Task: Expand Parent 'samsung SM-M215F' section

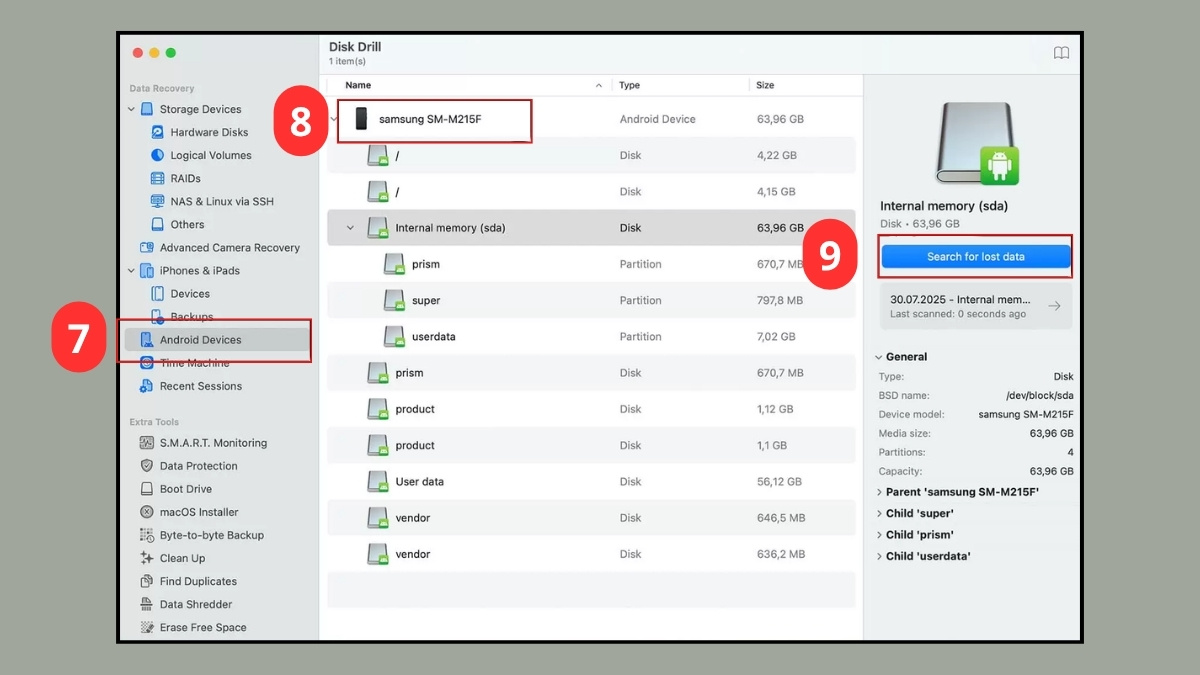Action: 878,492
